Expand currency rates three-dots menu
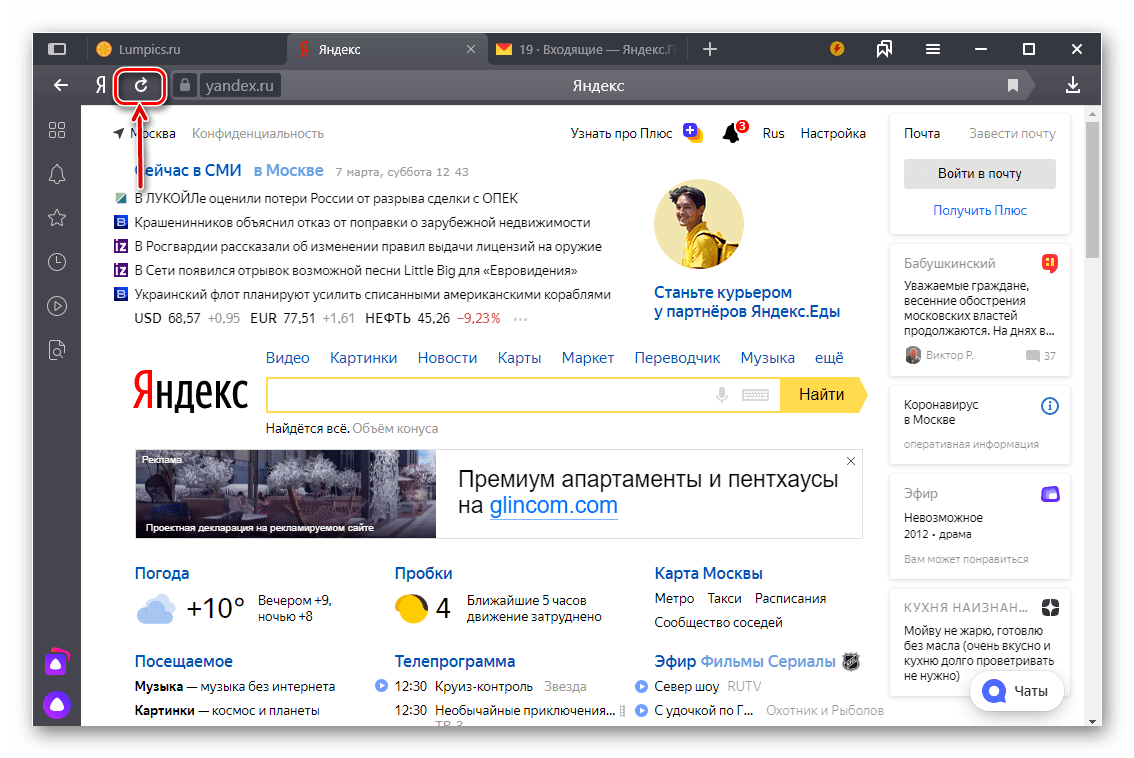Image resolution: width=1134 pixels, height=758 pixels. click(x=519, y=319)
